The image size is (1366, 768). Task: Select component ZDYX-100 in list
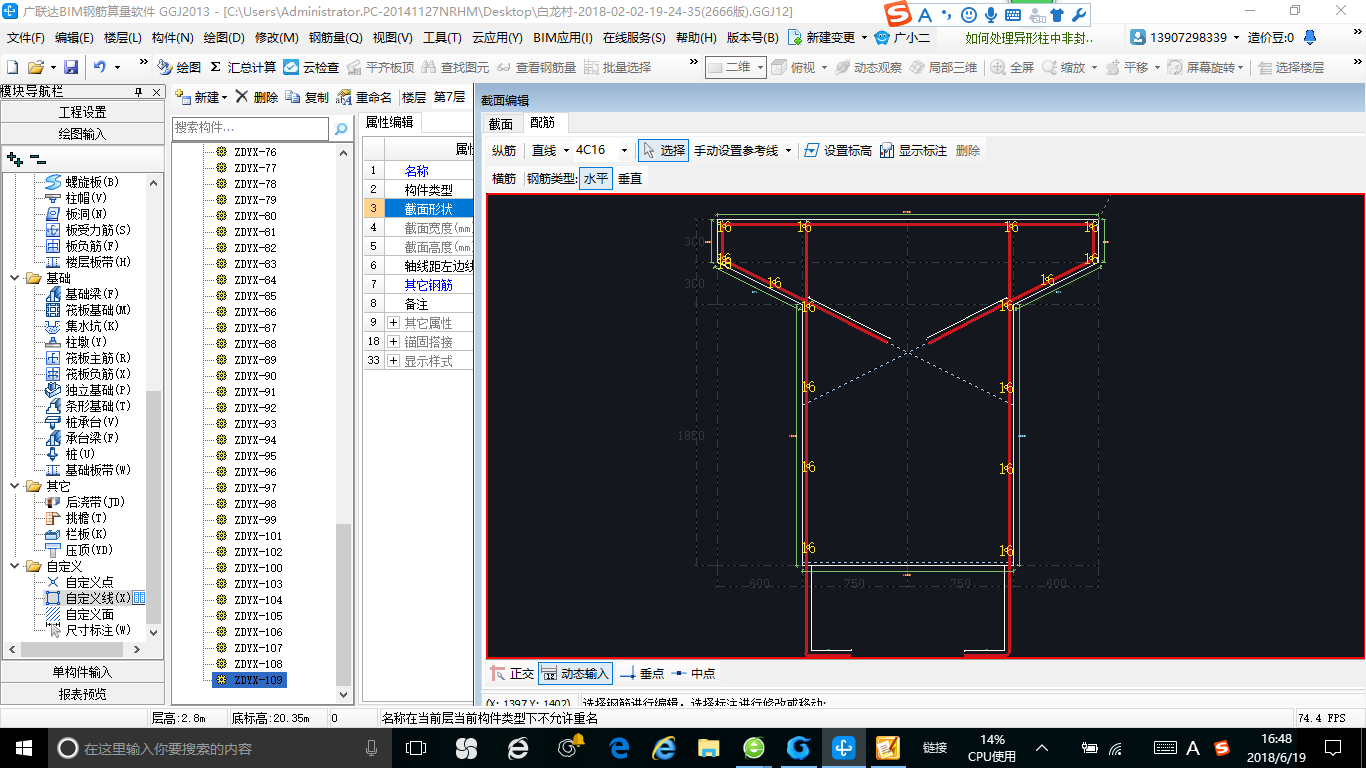(258, 568)
